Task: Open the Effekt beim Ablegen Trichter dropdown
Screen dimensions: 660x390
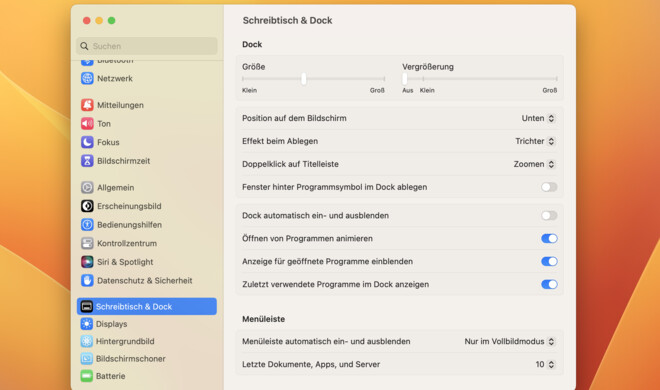Action: [535, 141]
